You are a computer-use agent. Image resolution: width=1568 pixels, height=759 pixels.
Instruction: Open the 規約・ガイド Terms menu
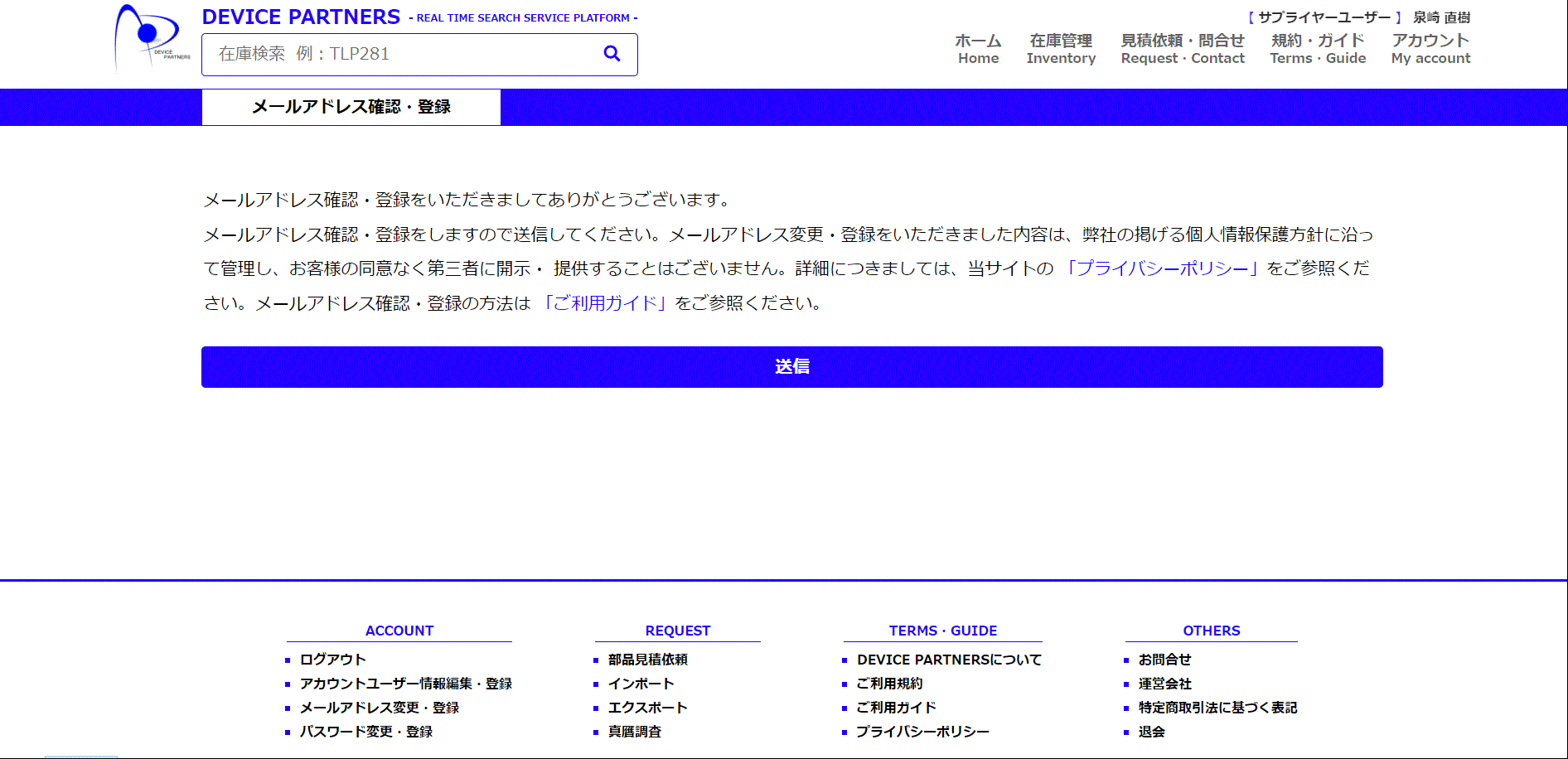(x=1318, y=49)
